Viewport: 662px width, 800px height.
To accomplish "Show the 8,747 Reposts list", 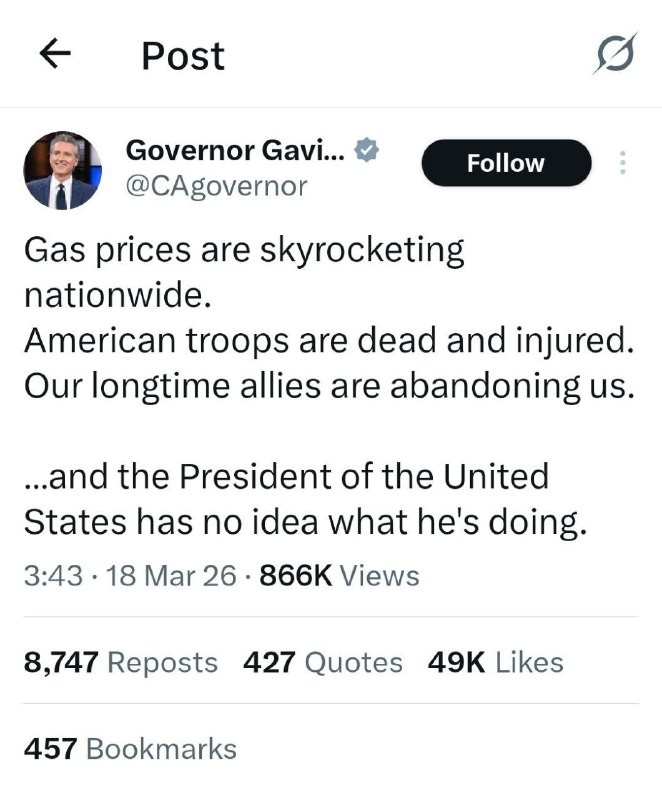I will click(120, 662).
